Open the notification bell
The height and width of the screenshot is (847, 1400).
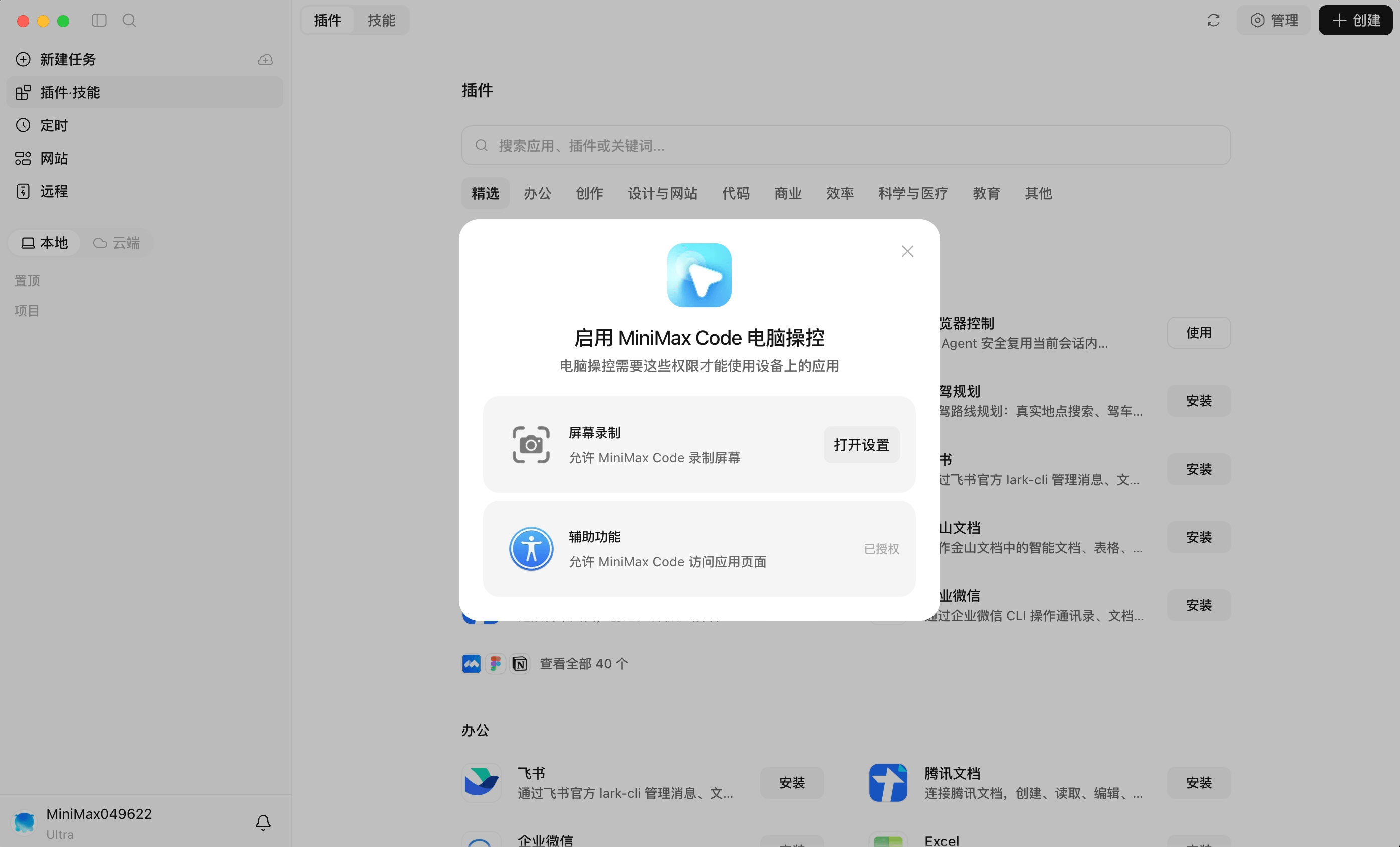[x=263, y=822]
